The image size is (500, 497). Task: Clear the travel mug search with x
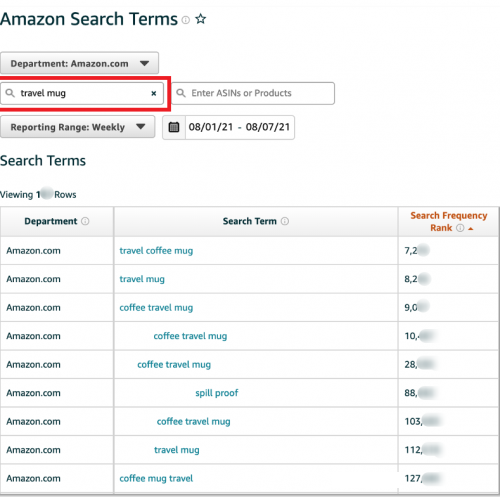(154, 93)
